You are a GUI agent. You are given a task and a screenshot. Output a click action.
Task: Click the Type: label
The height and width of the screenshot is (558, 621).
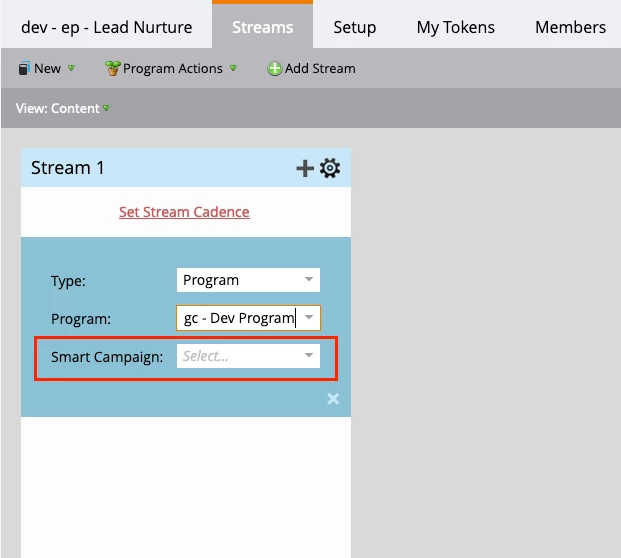(x=68, y=281)
